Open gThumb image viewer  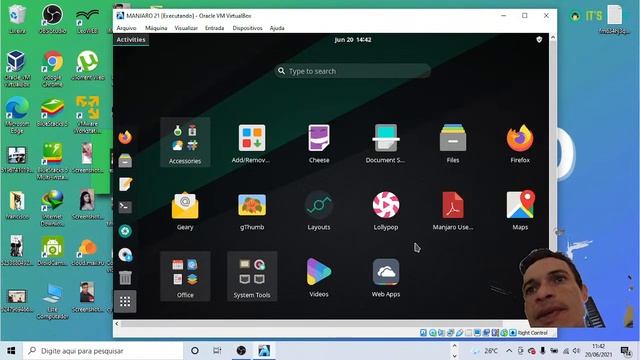coord(252,211)
